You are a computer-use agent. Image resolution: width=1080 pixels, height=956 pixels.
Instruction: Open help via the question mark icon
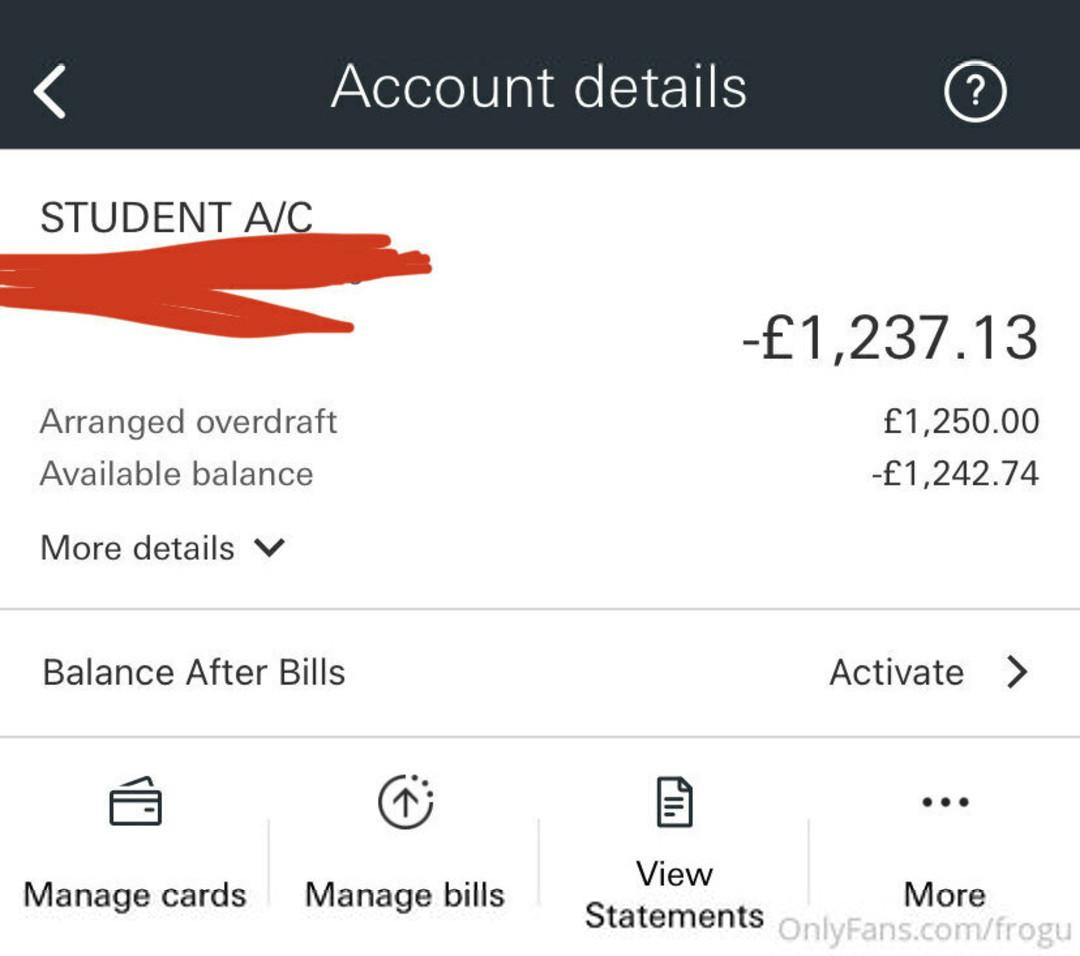974,91
